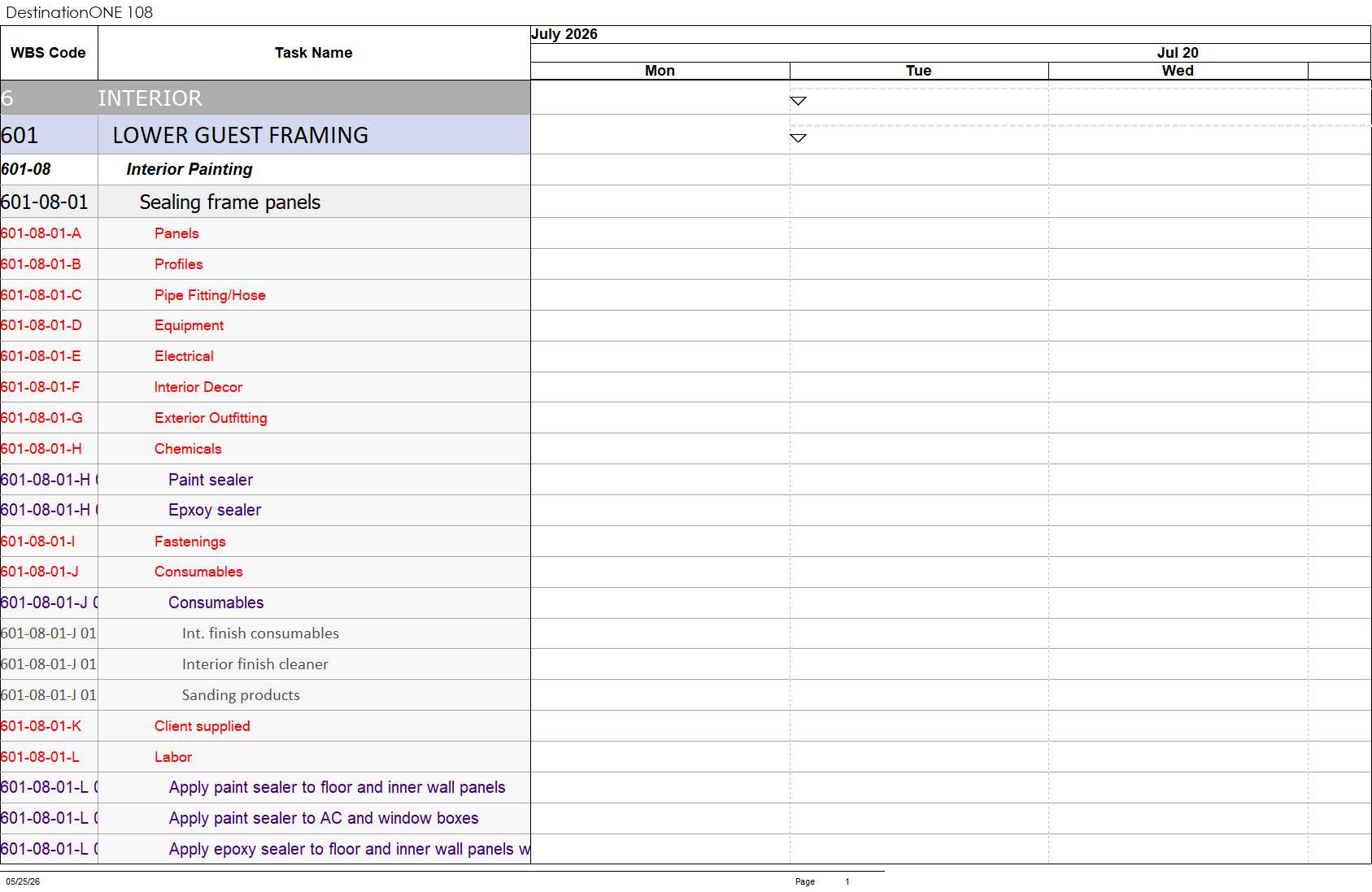Click WBS code 601-08-01-H for Chemicals
The image size is (1372, 892).
point(41,449)
